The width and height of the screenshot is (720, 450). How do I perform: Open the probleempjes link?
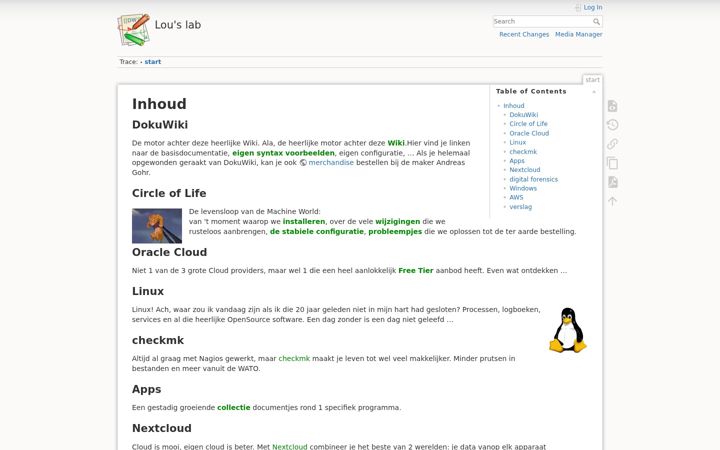(395, 231)
